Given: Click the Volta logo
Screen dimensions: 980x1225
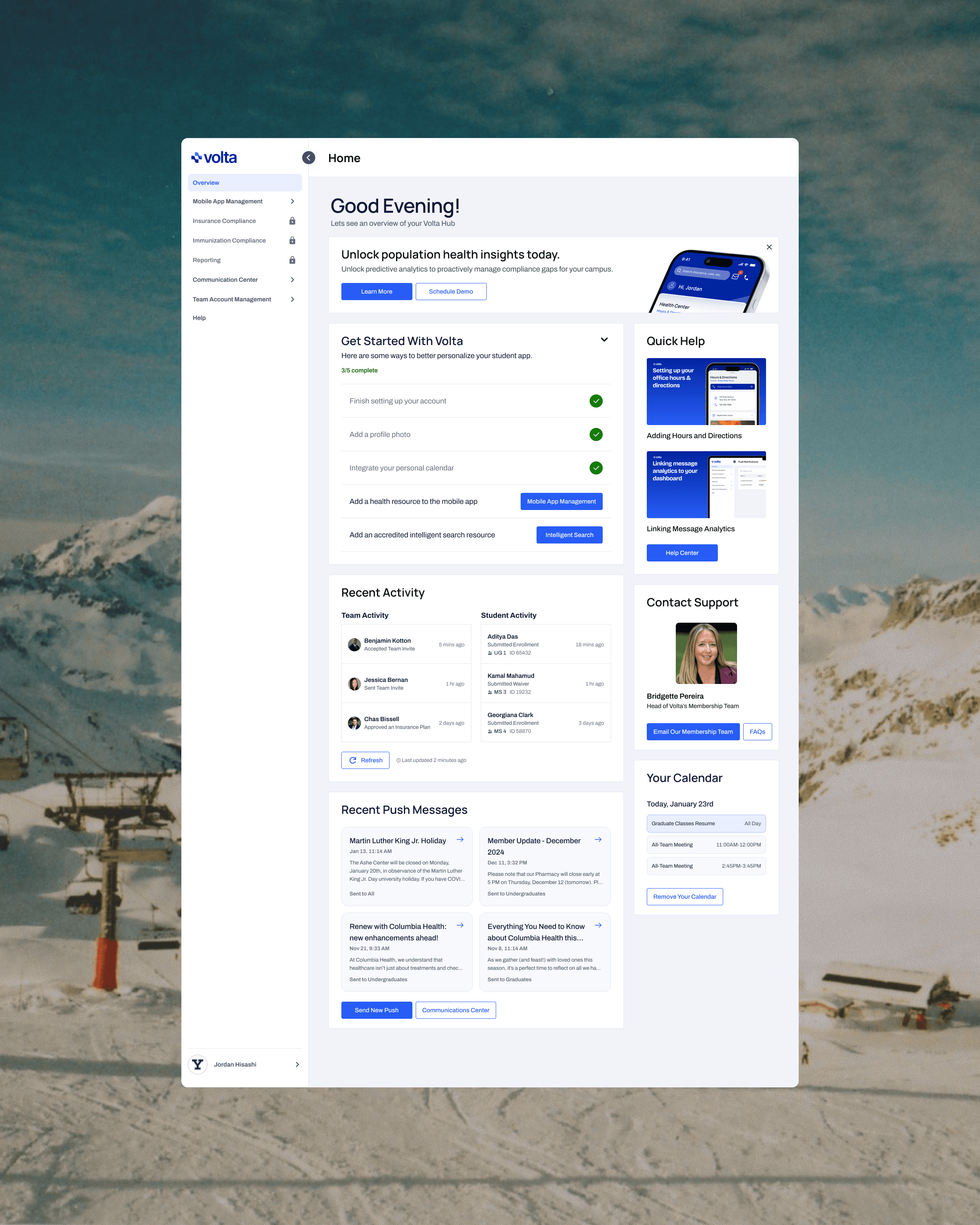Looking at the screenshot, I should [x=214, y=158].
